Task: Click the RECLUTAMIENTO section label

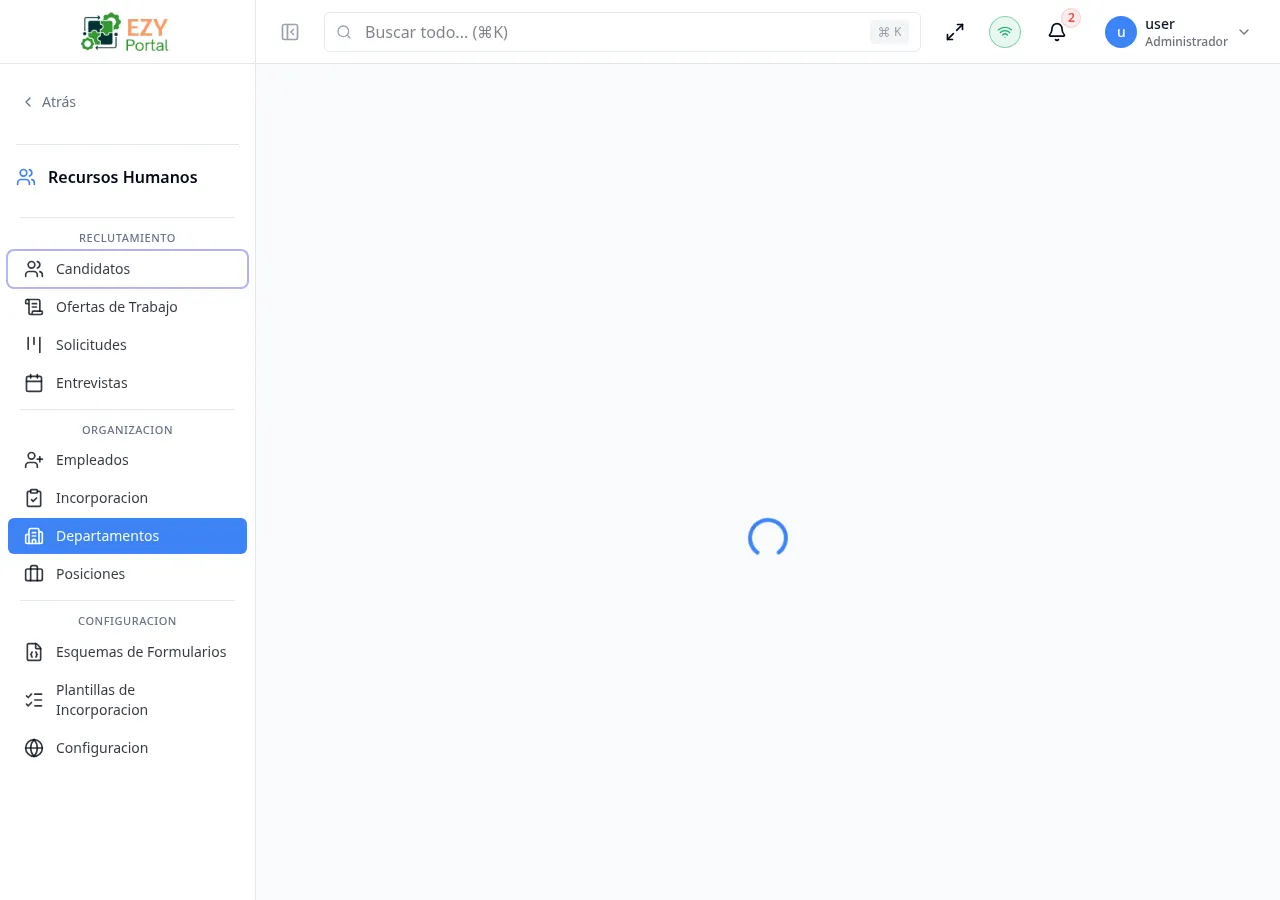Action: tap(127, 238)
